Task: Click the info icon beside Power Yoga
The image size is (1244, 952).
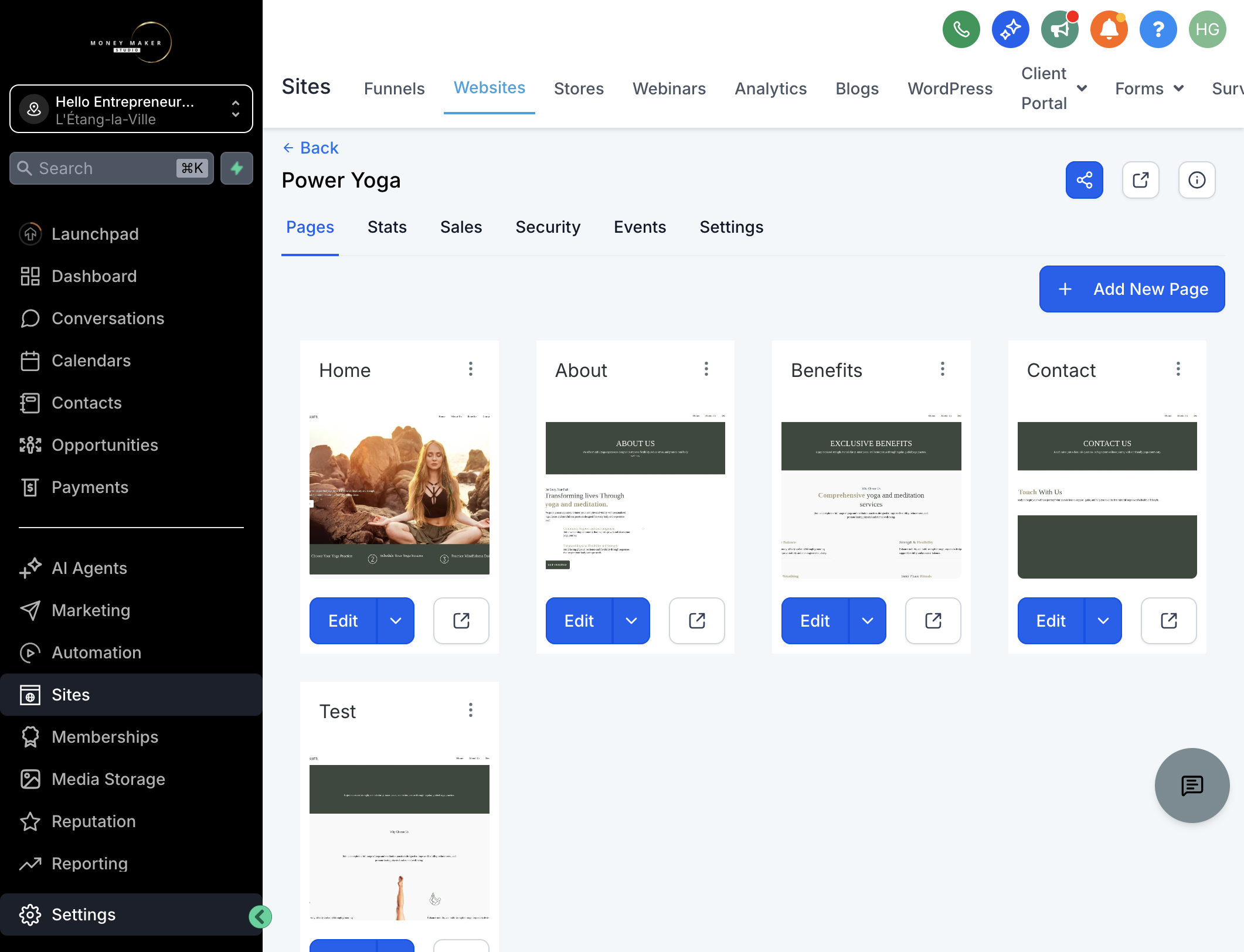Action: click(1197, 180)
